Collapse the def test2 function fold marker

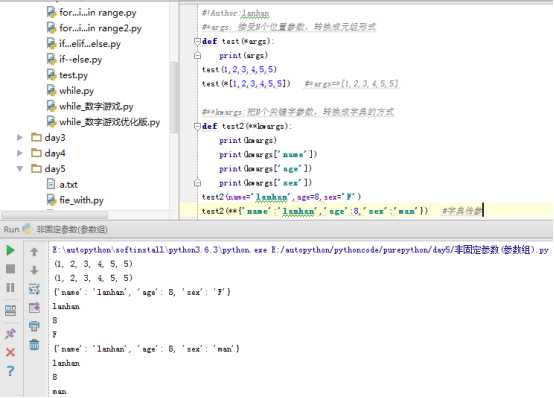point(198,126)
